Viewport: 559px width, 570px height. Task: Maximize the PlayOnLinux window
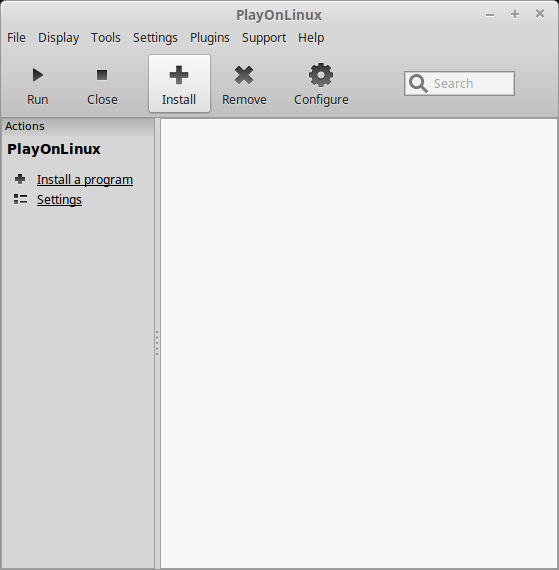pyautogui.click(x=515, y=14)
